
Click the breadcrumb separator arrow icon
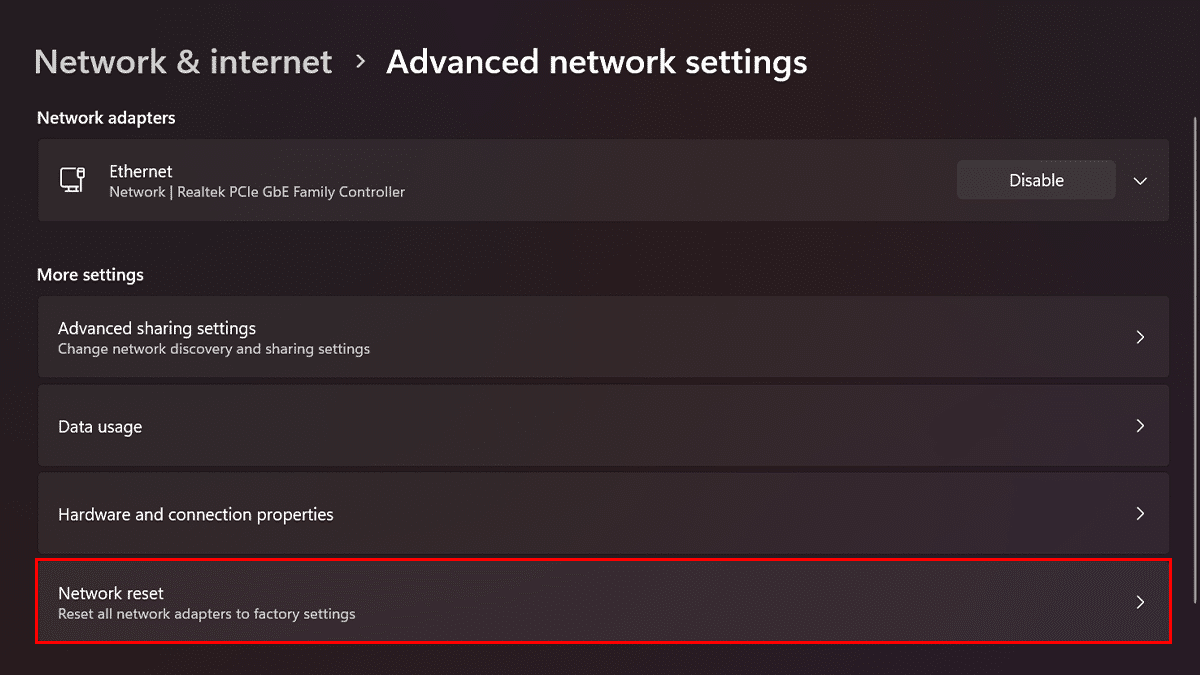point(360,62)
